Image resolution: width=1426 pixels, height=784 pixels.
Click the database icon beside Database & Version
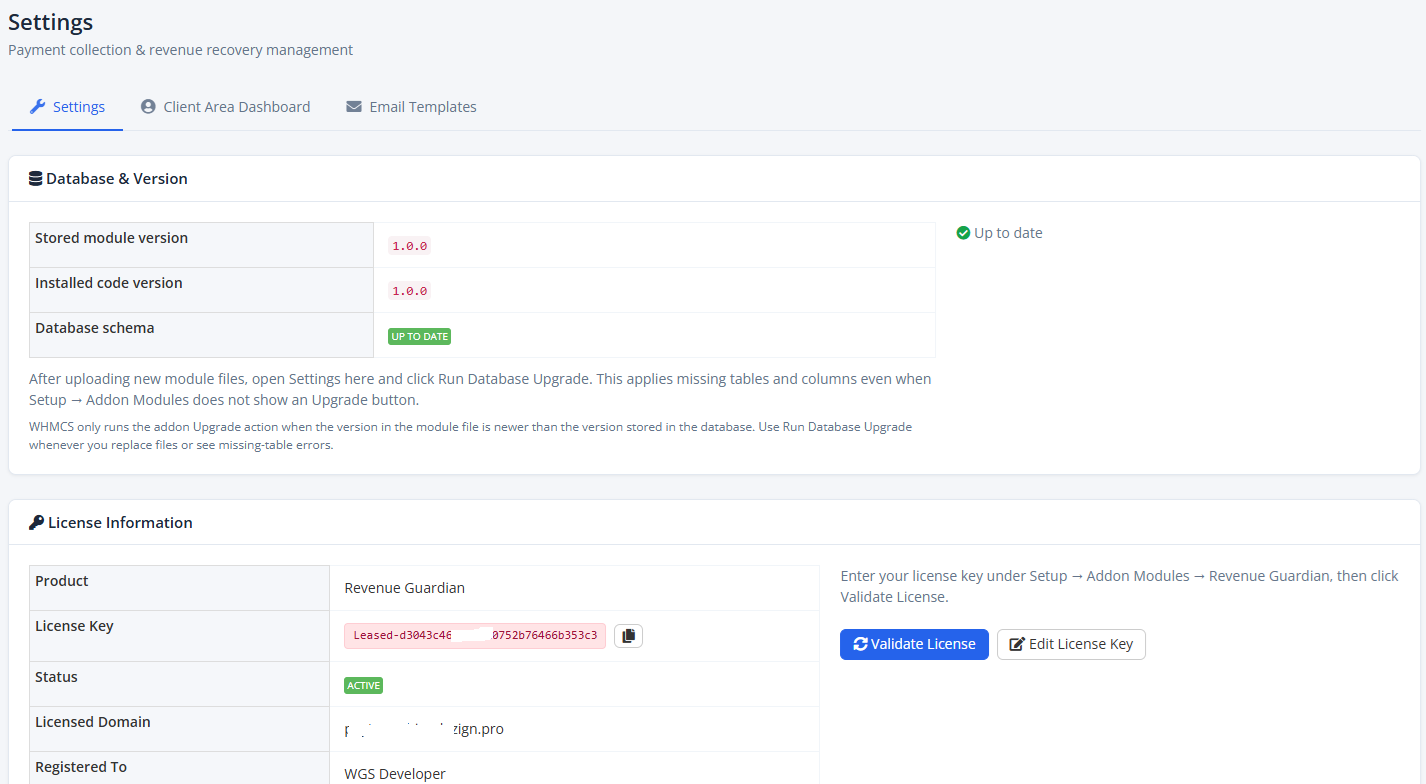point(36,179)
